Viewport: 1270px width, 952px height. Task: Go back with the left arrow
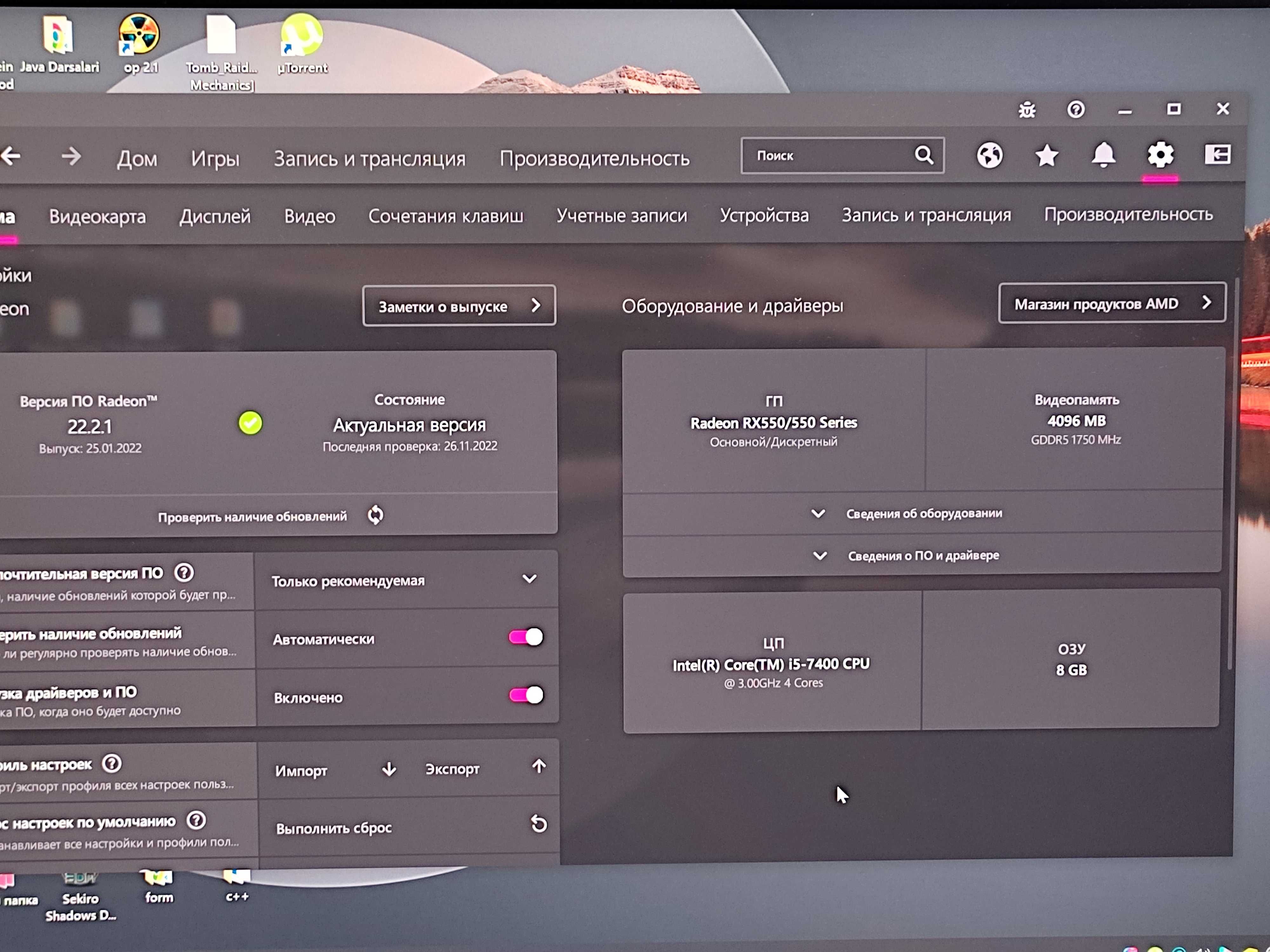coord(11,156)
